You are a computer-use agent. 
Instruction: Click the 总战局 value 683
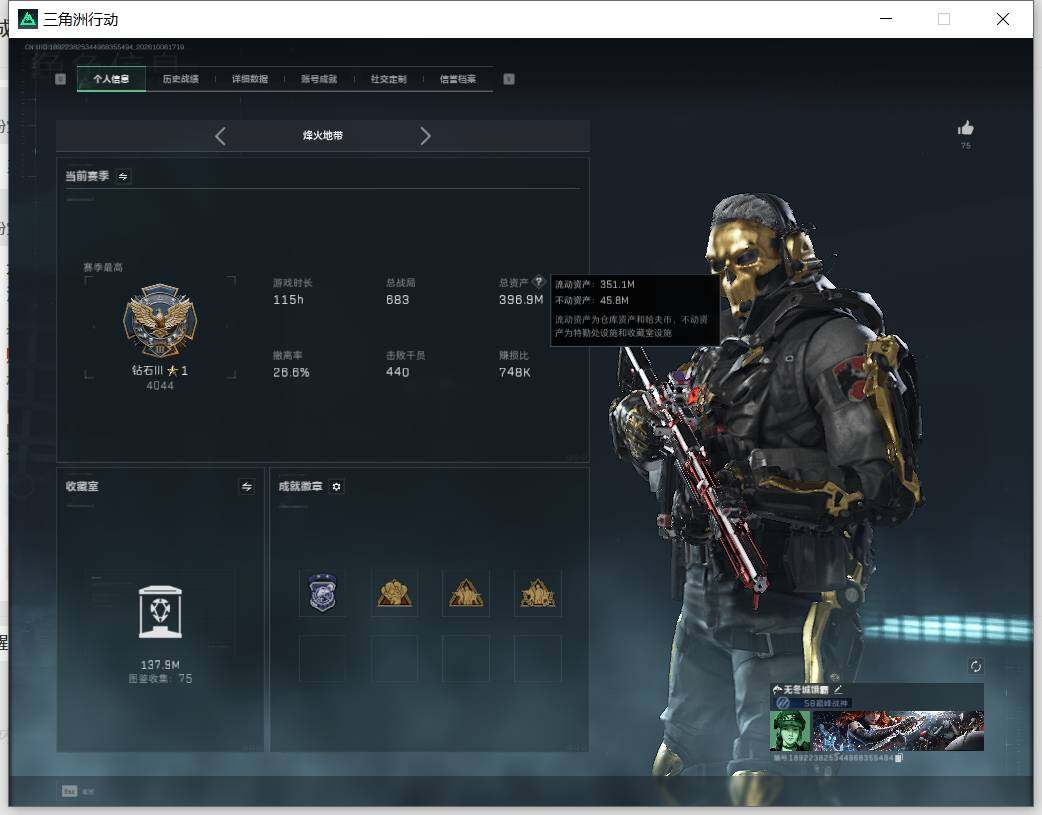[397, 300]
